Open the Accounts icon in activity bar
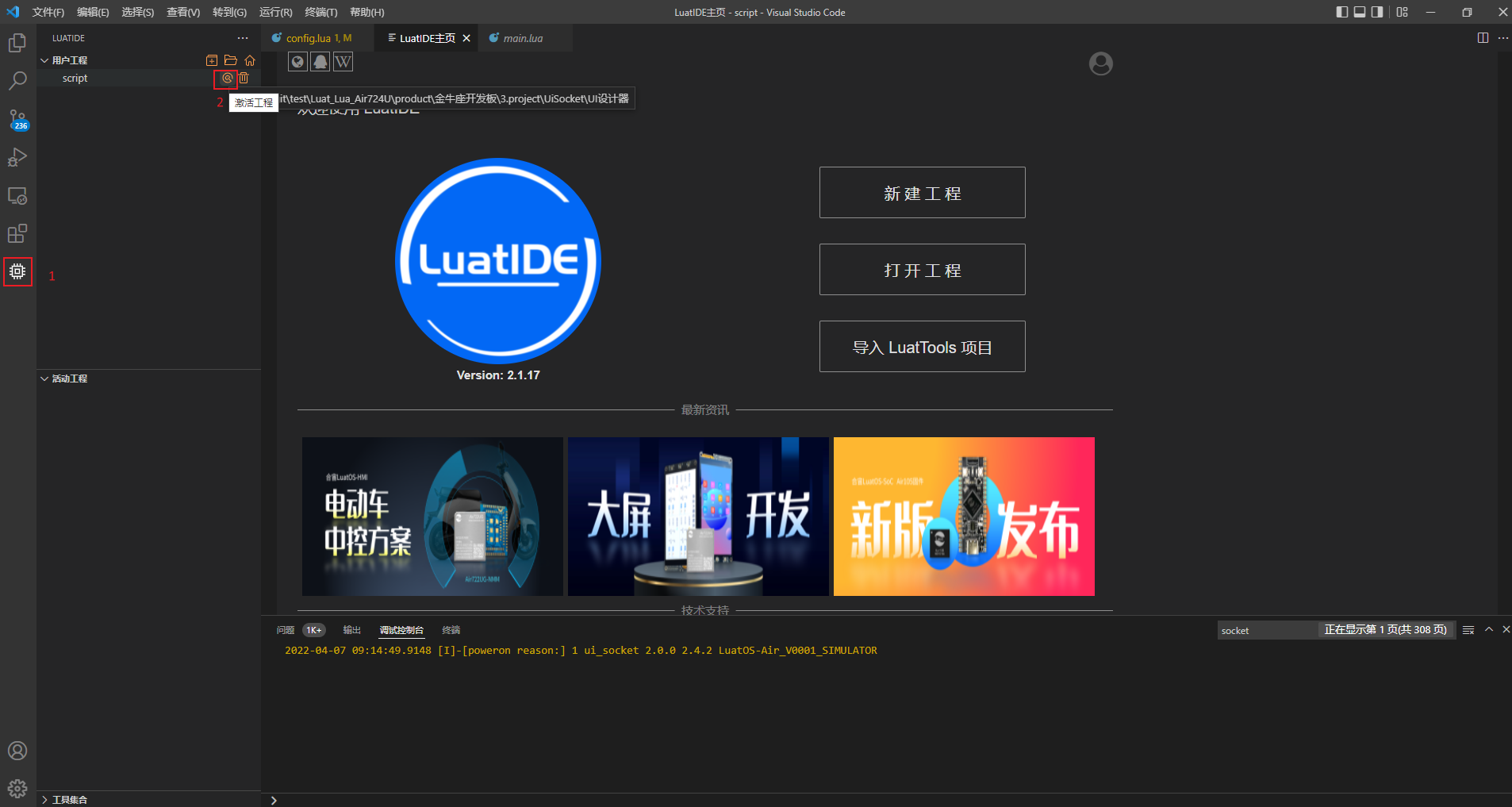 pos(17,751)
